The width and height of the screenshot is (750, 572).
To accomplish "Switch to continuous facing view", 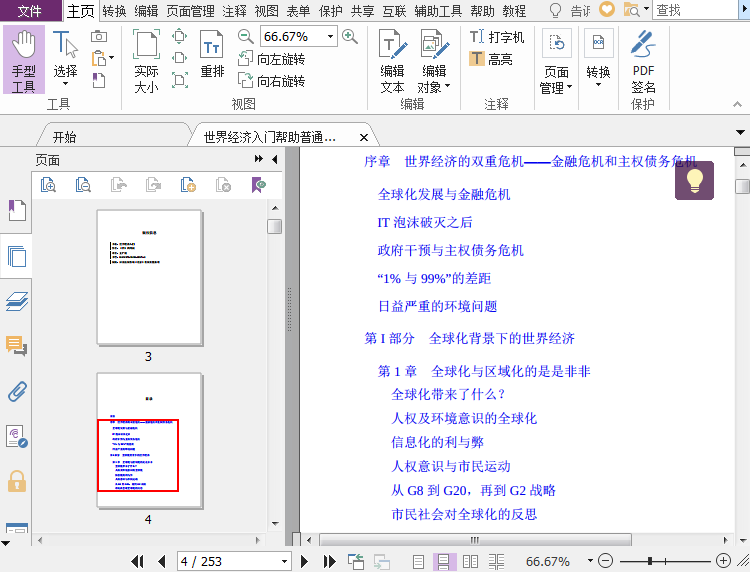I will click(x=496, y=561).
